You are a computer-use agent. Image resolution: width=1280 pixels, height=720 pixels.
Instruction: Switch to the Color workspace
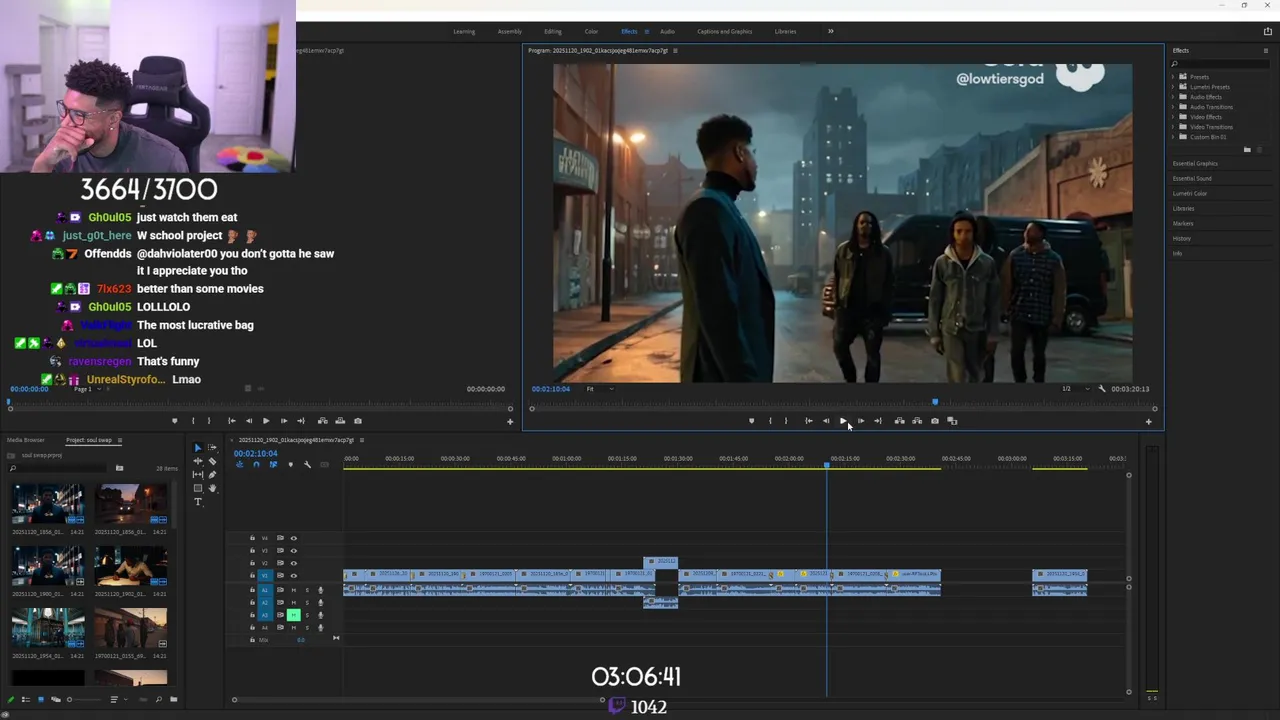pos(591,31)
